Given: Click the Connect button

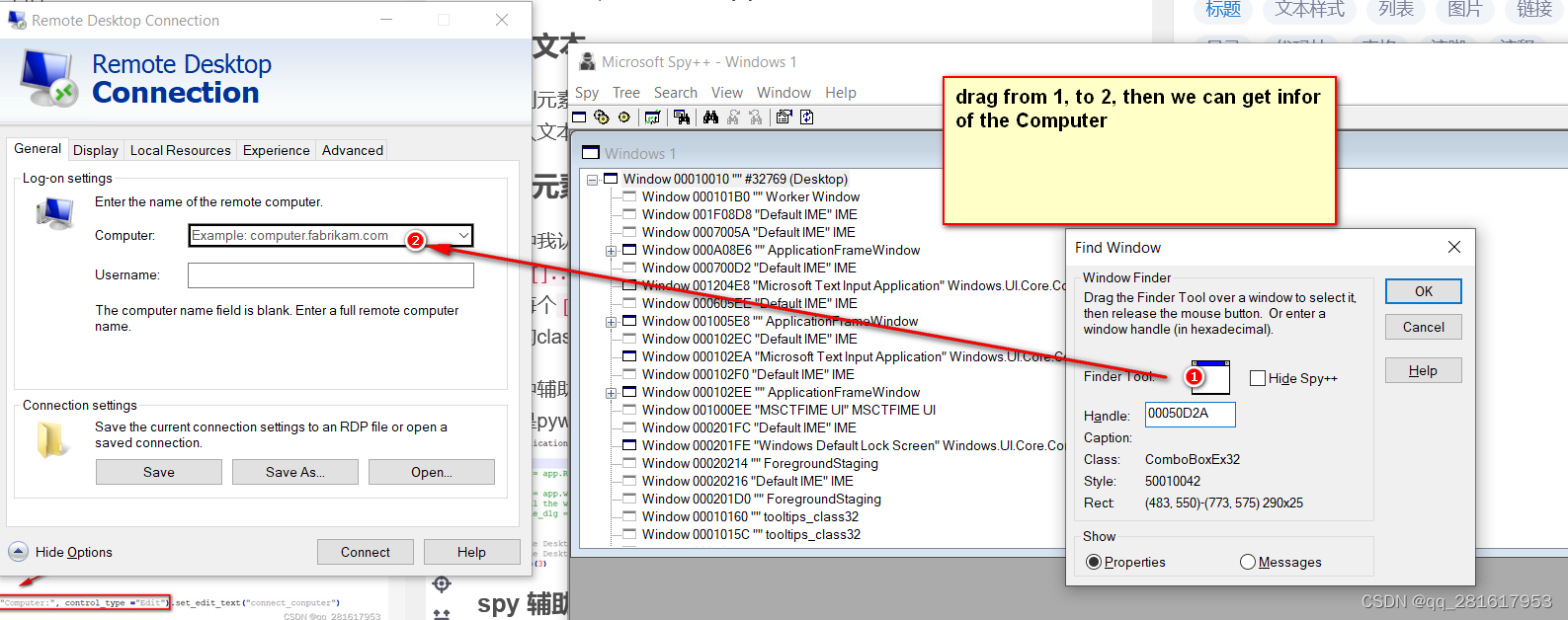Looking at the screenshot, I should [366, 552].
